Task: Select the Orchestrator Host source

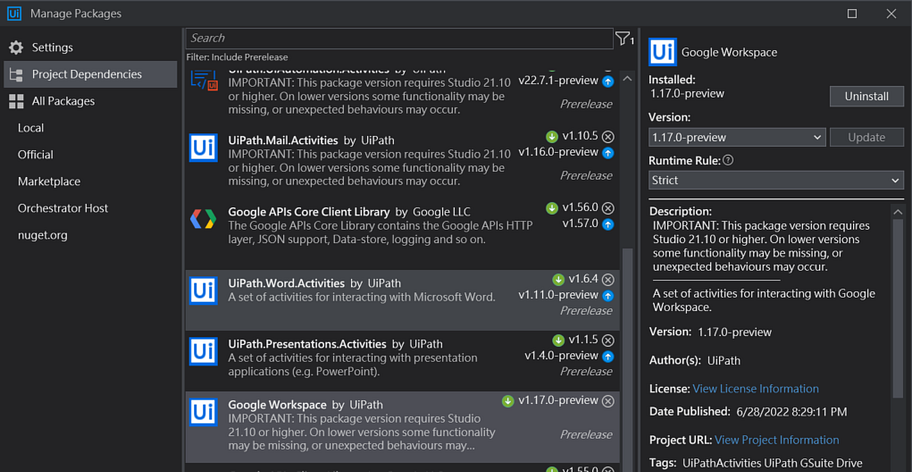Action: coord(63,208)
